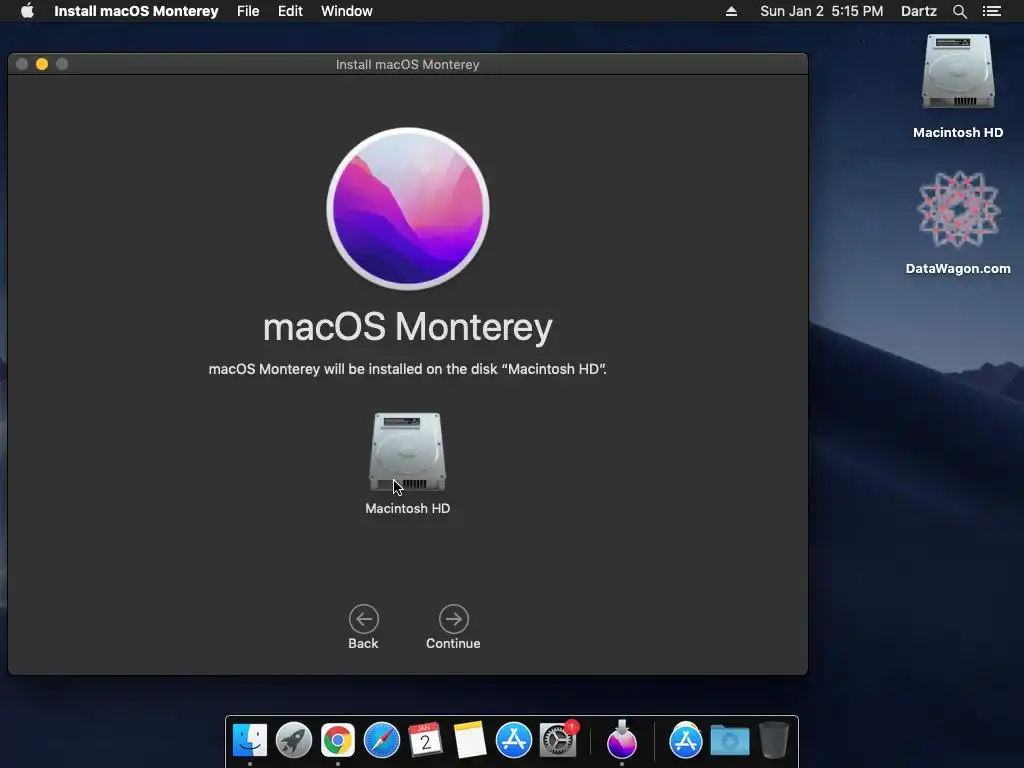Open the Apple menu
Viewport: 1024px width, 768px height.
[27, 11]
